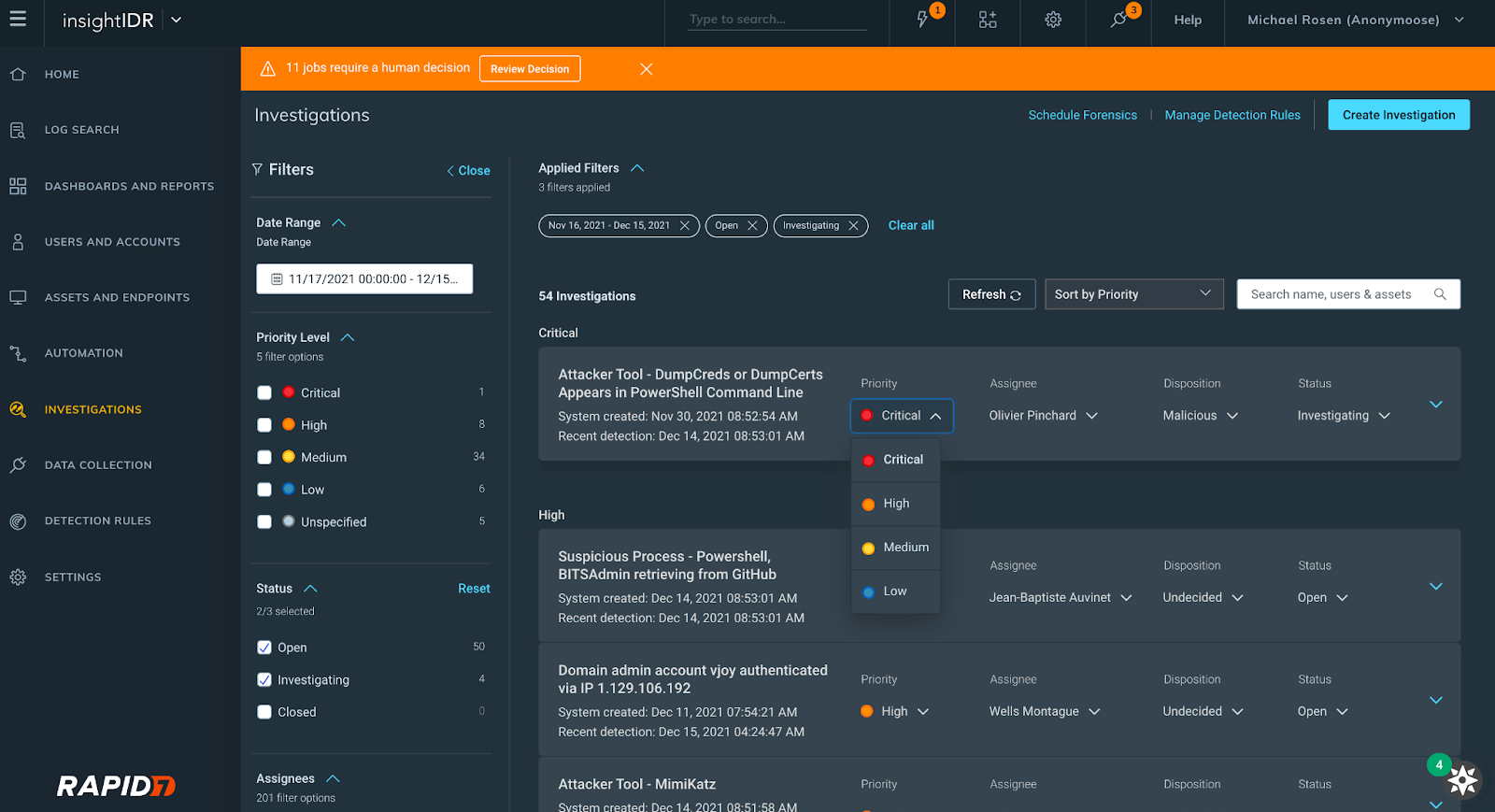Image resolution: width=1495 pixels, height=812 pixels.
Task: Collapse the Priority Level filter section
Action: click(348, 337)
